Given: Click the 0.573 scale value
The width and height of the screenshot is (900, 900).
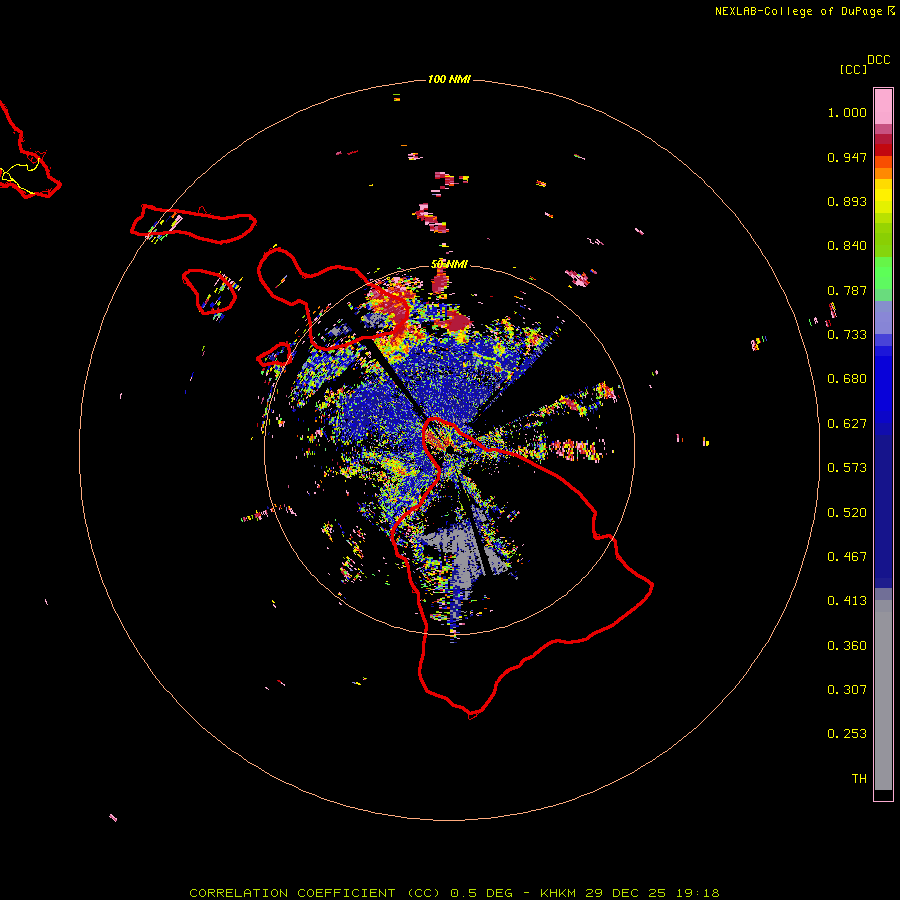Looking at the screenshot, I should tap(847, 468).
